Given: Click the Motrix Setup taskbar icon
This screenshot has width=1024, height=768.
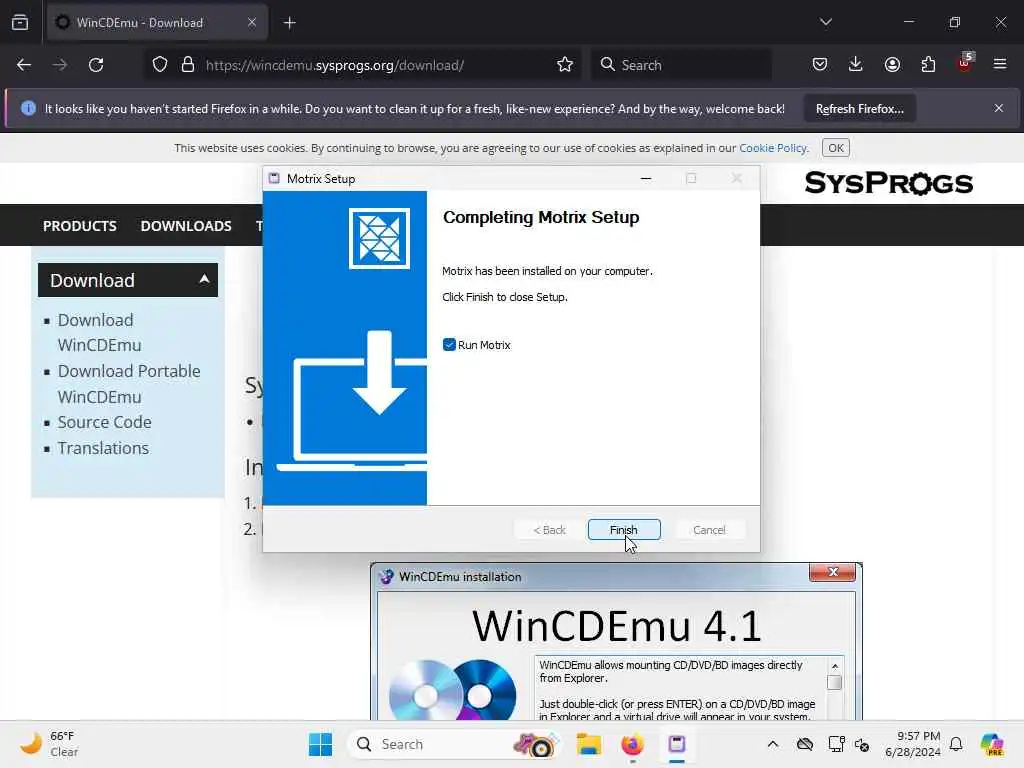Looking at the screenshot, I should tap(677, 744).
